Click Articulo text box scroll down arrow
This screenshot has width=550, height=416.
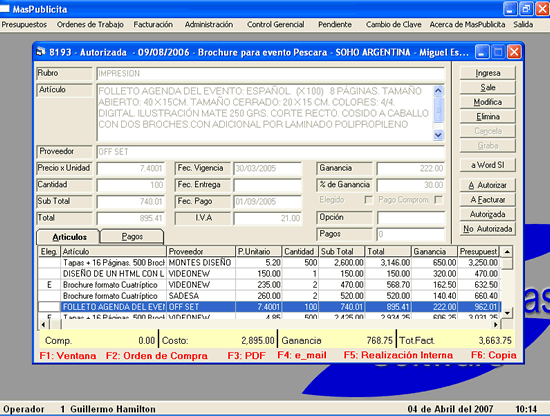[x=438, y=135]
